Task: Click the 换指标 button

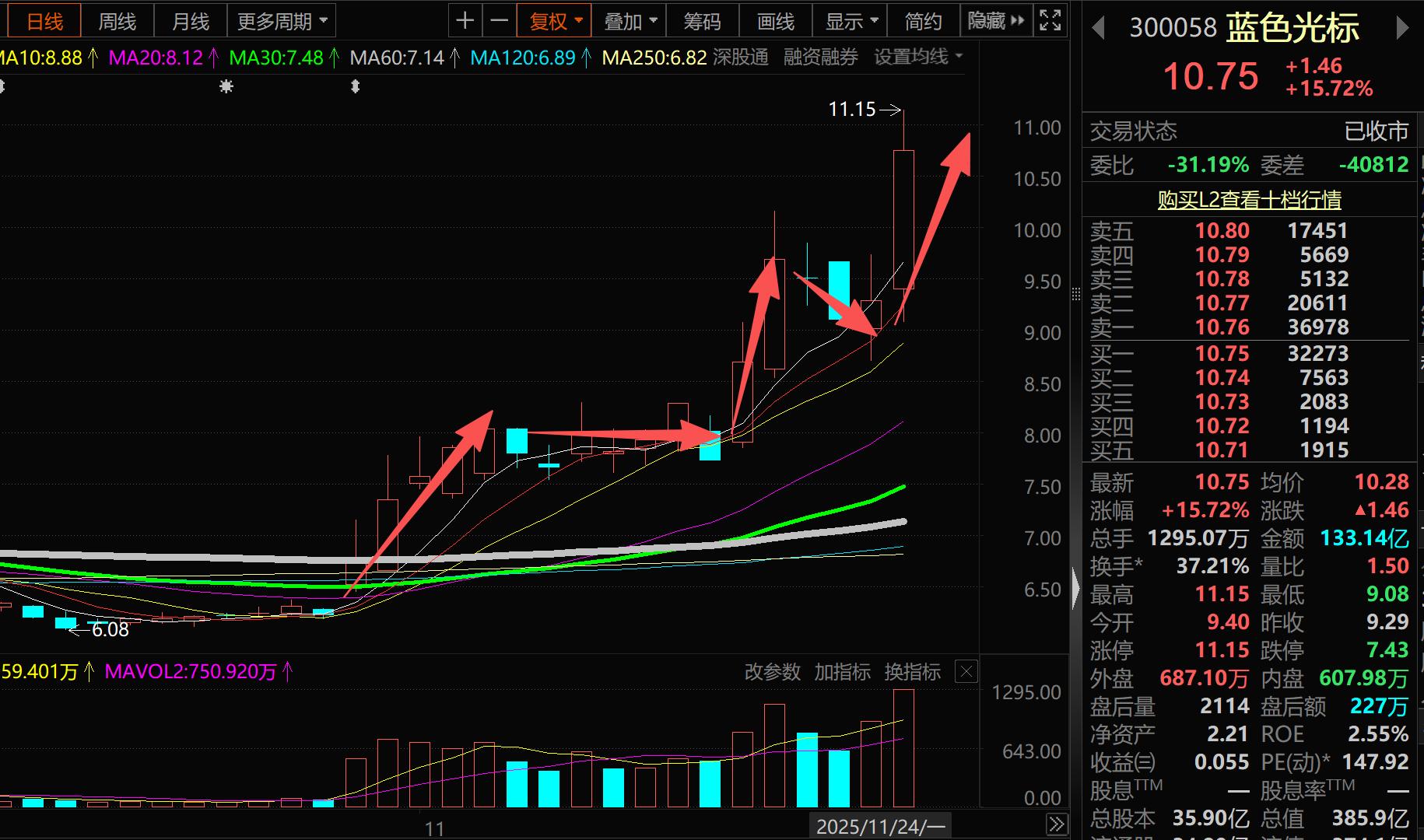Action: pyautogui.click(x=912, y=672)
